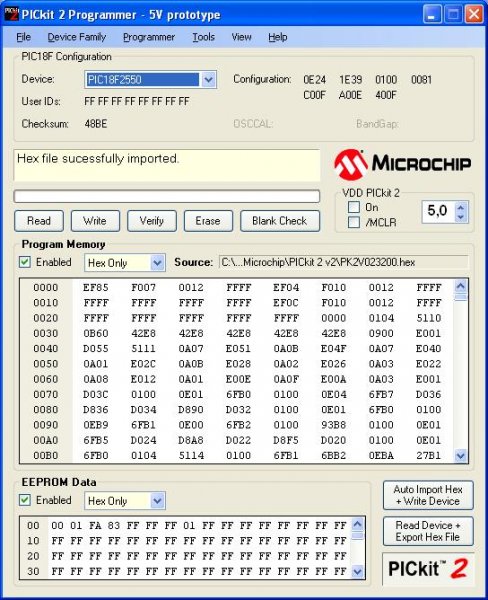Click program memory cell 0B60
Viewport: 488px width, 600px height.
96,334
